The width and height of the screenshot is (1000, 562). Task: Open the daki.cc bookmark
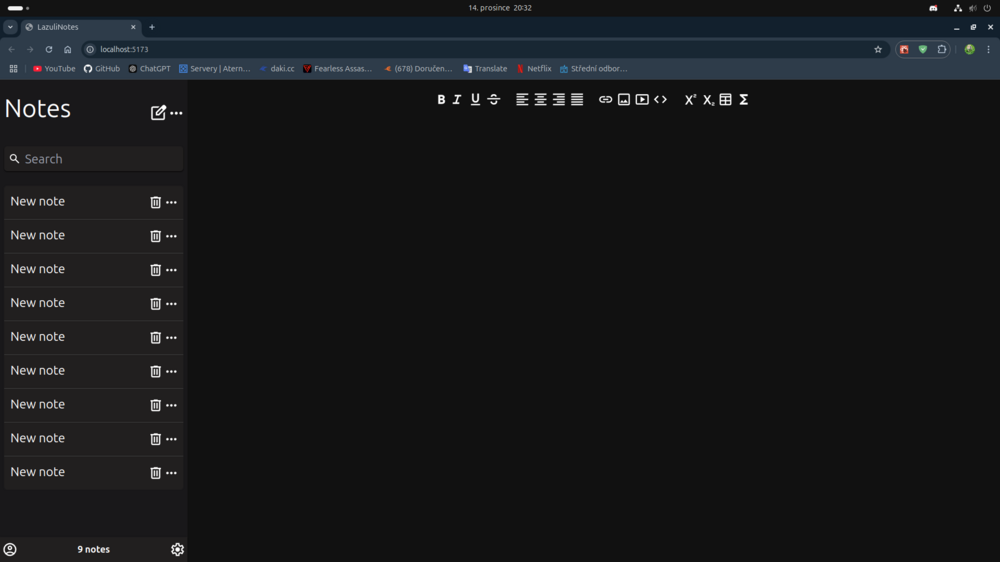[277, 68]
